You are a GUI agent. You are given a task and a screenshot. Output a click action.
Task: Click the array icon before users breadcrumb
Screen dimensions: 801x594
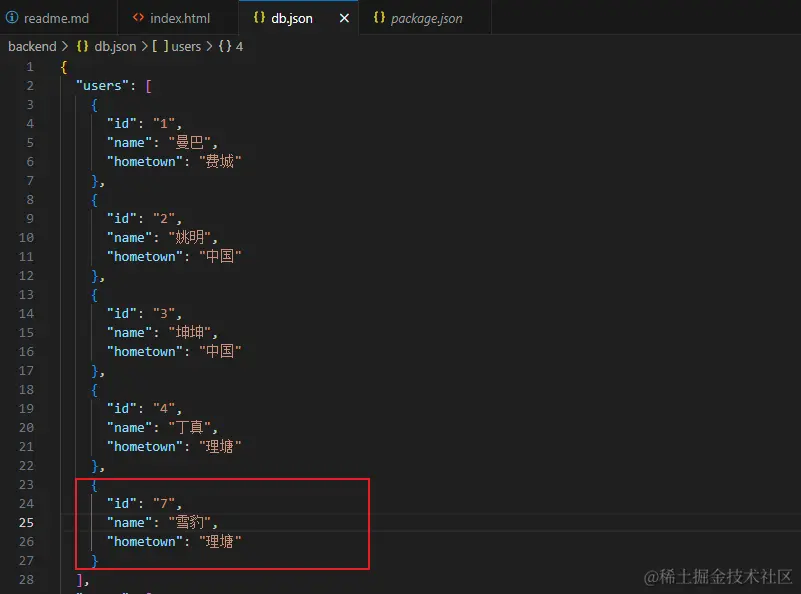(x=160, y=46)
